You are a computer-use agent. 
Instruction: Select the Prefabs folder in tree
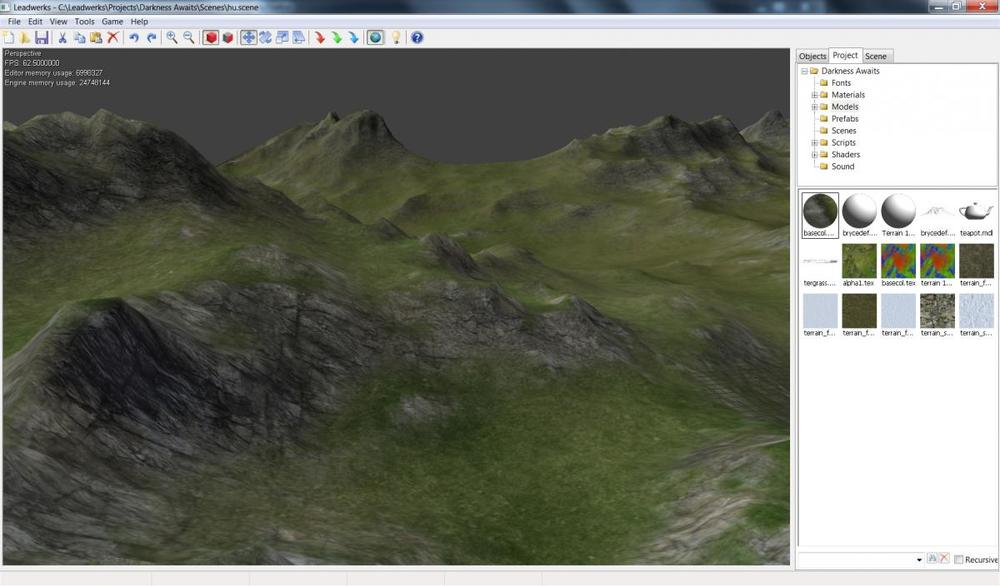844,119
